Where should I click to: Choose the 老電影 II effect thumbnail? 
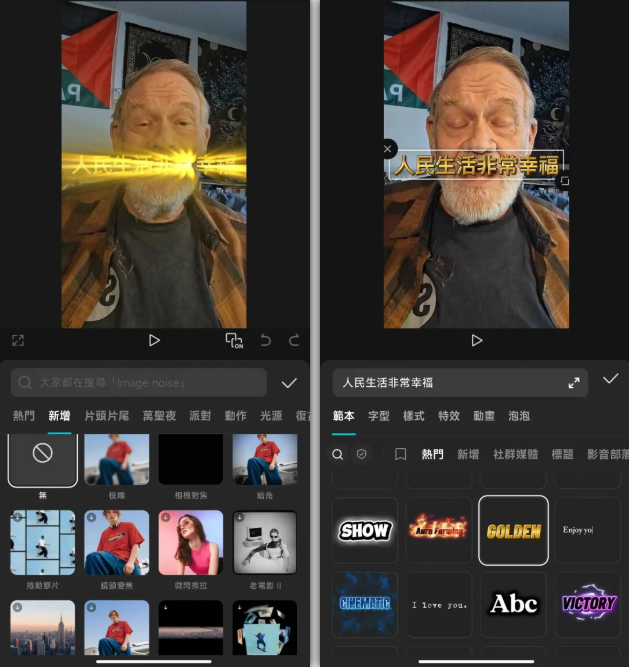264,543
